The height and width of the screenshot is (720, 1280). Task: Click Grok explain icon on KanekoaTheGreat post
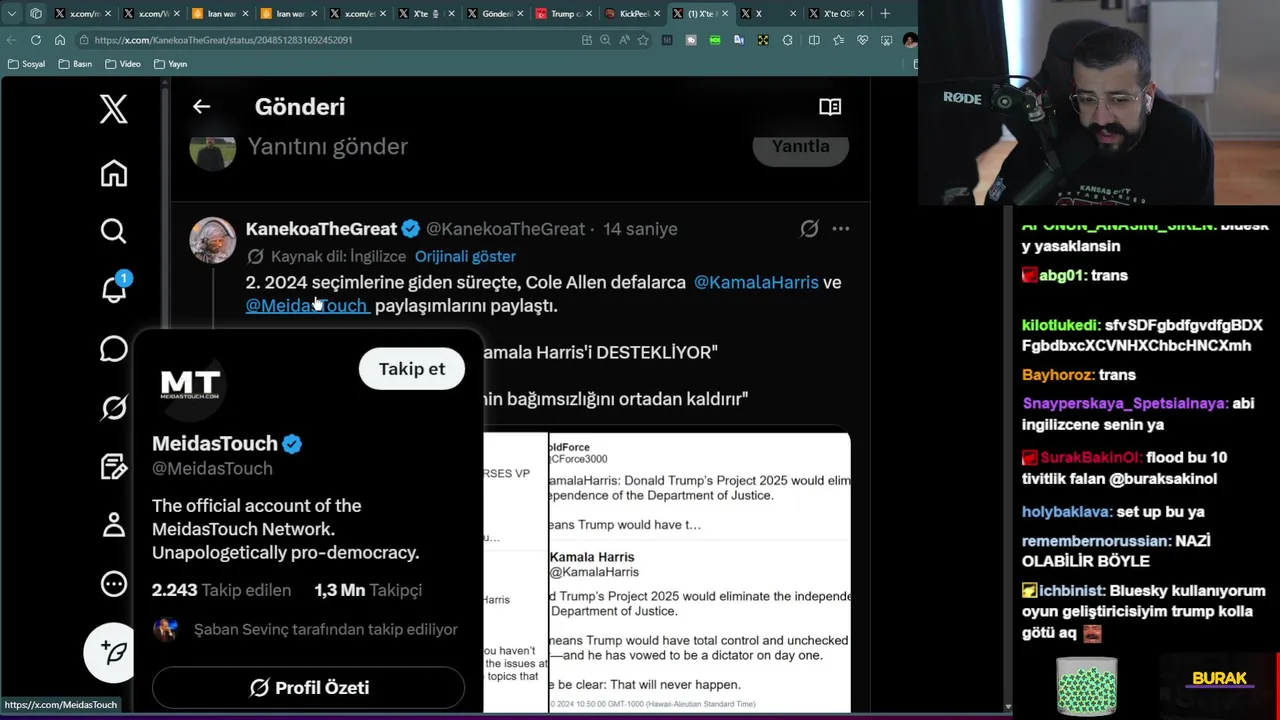click(809, 229)
